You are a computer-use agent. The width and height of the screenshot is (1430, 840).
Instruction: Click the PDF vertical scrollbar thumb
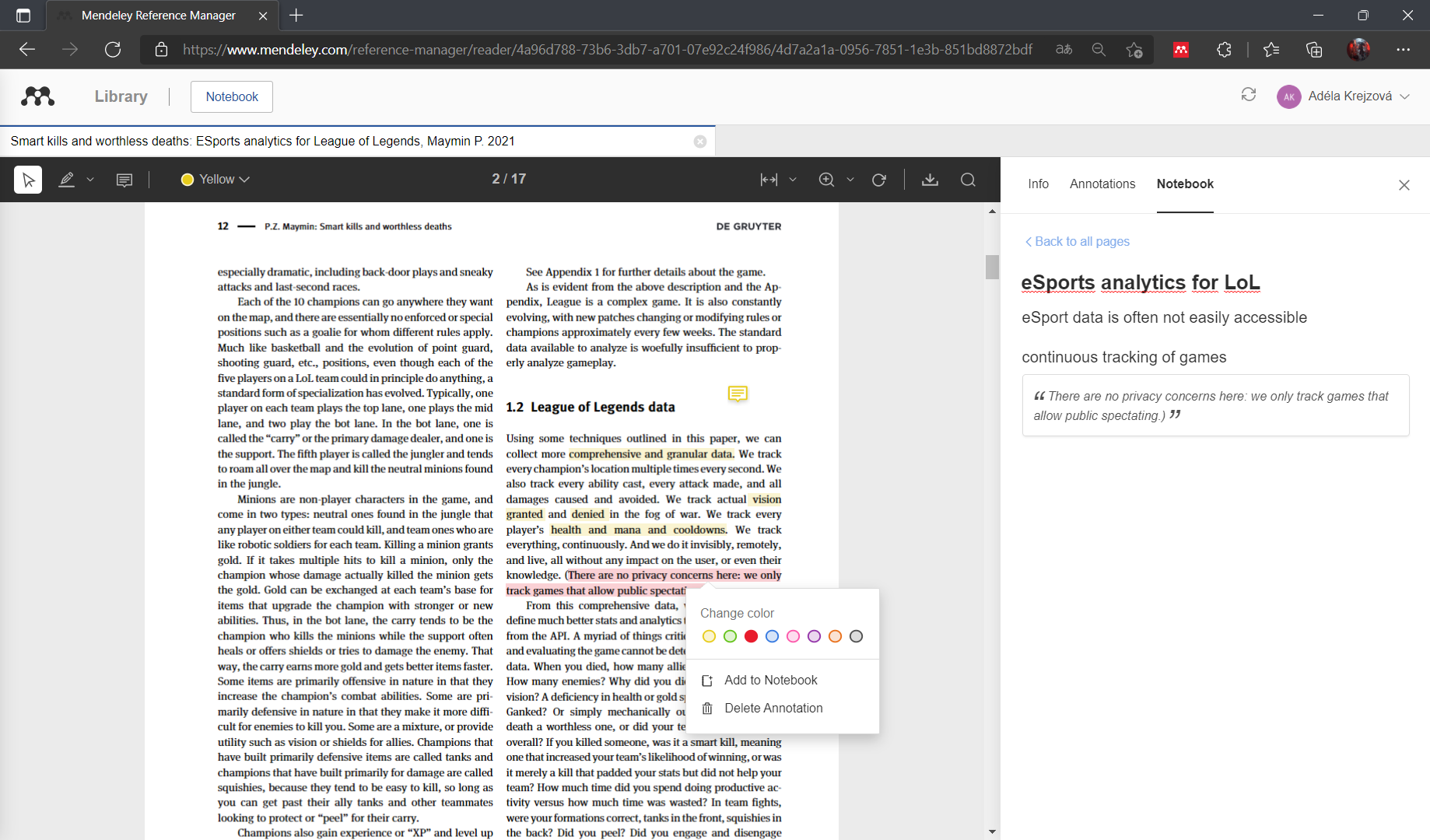click(x=992, y=267)
